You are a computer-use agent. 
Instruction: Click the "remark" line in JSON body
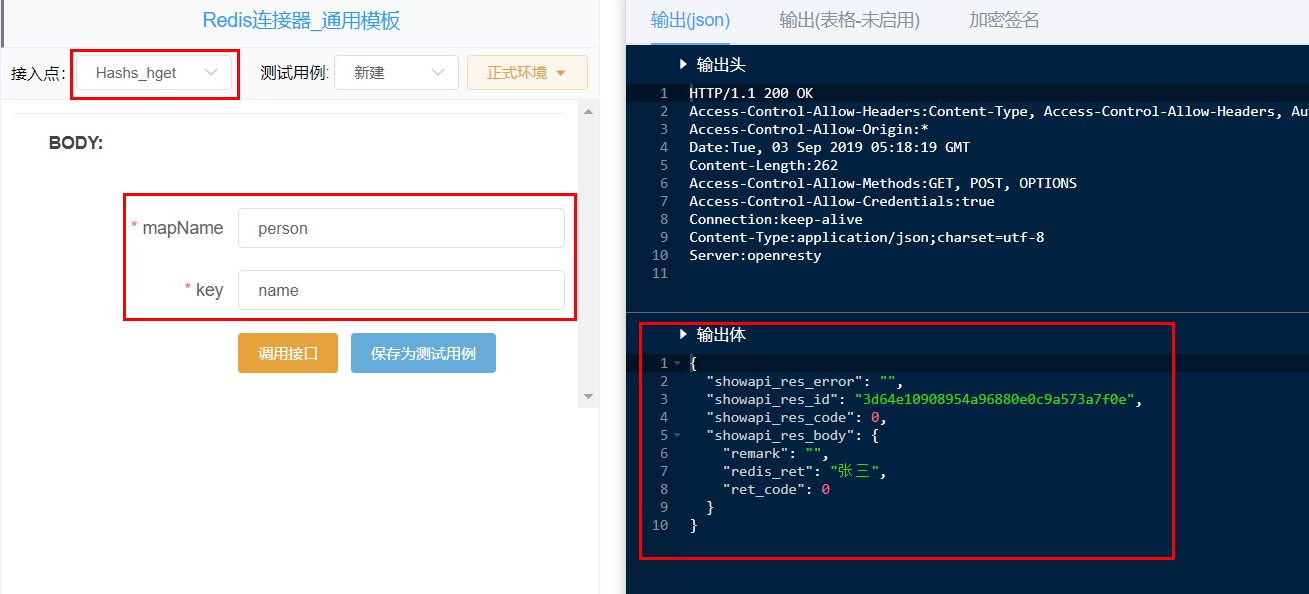point(775,453)
